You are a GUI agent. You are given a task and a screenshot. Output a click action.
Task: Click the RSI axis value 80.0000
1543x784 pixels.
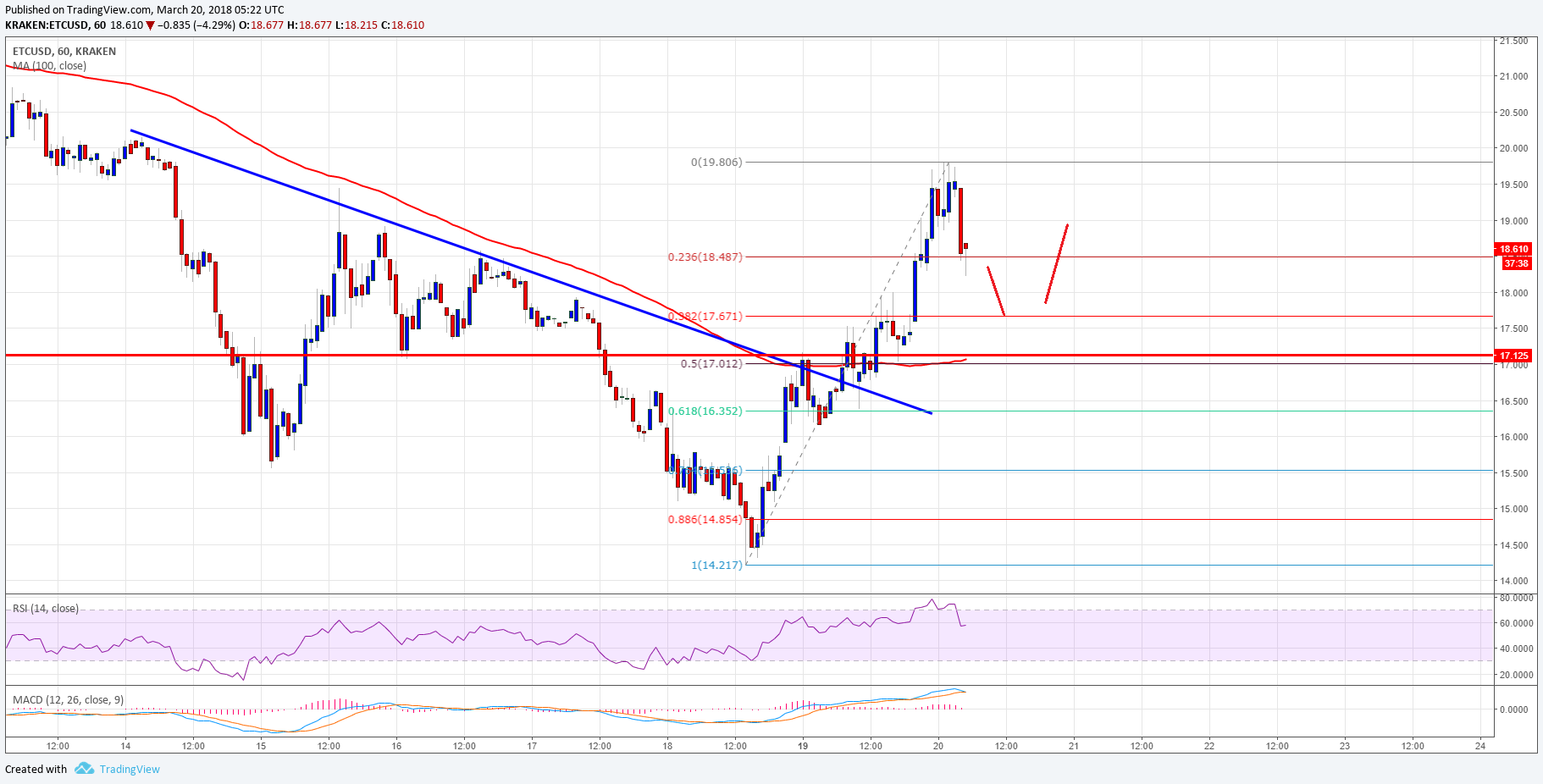[1516, 598]
